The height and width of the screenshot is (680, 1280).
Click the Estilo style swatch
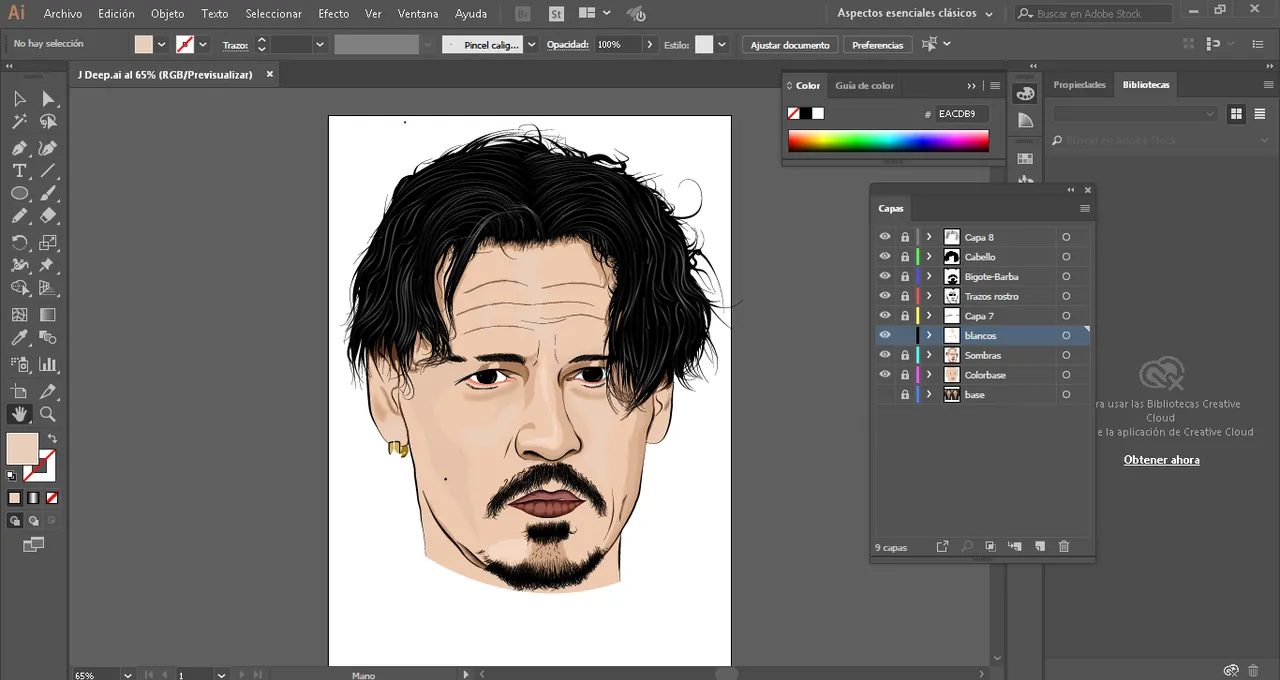704,45
